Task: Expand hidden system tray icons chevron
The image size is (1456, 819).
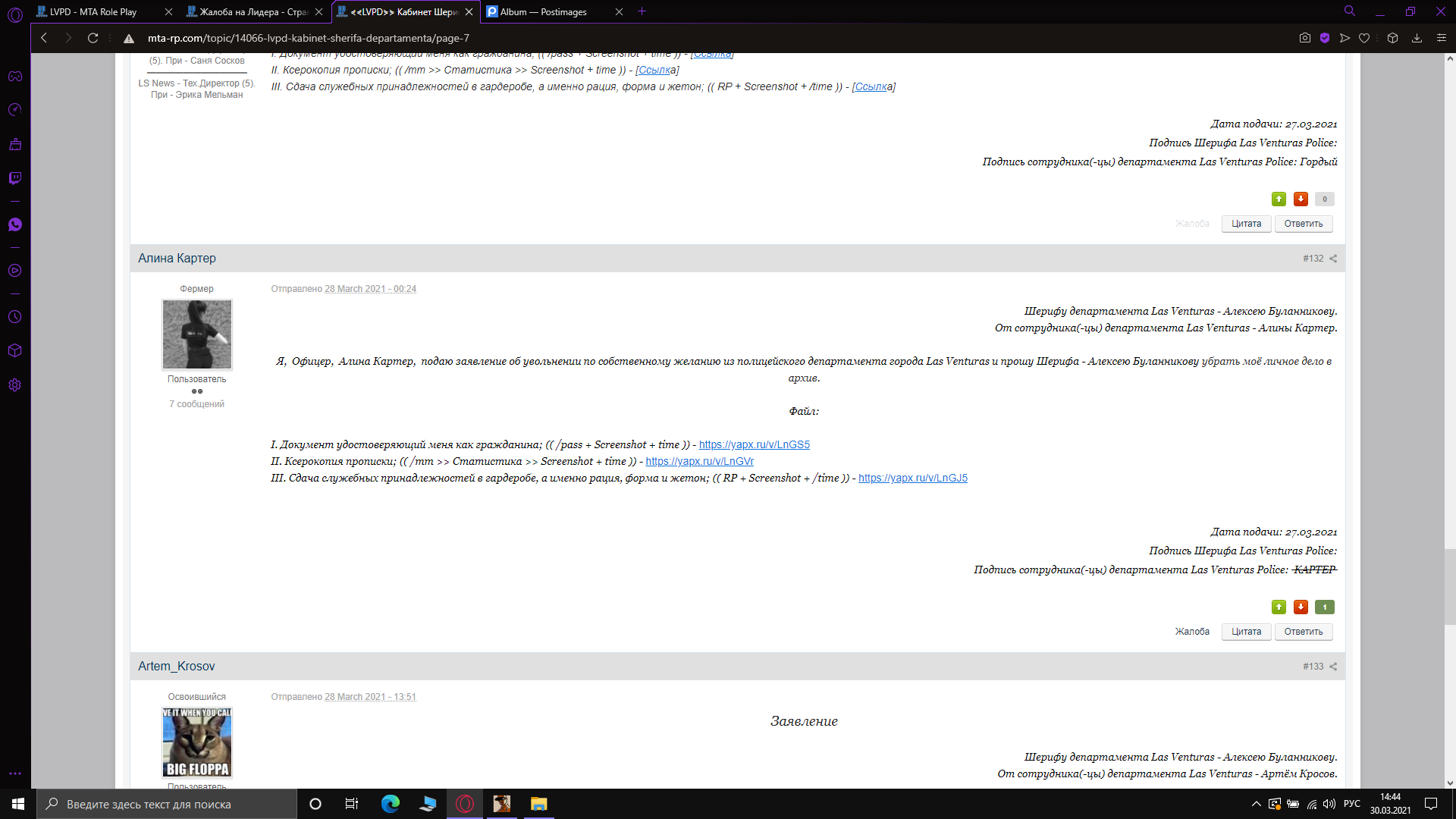Action: 1256,804
